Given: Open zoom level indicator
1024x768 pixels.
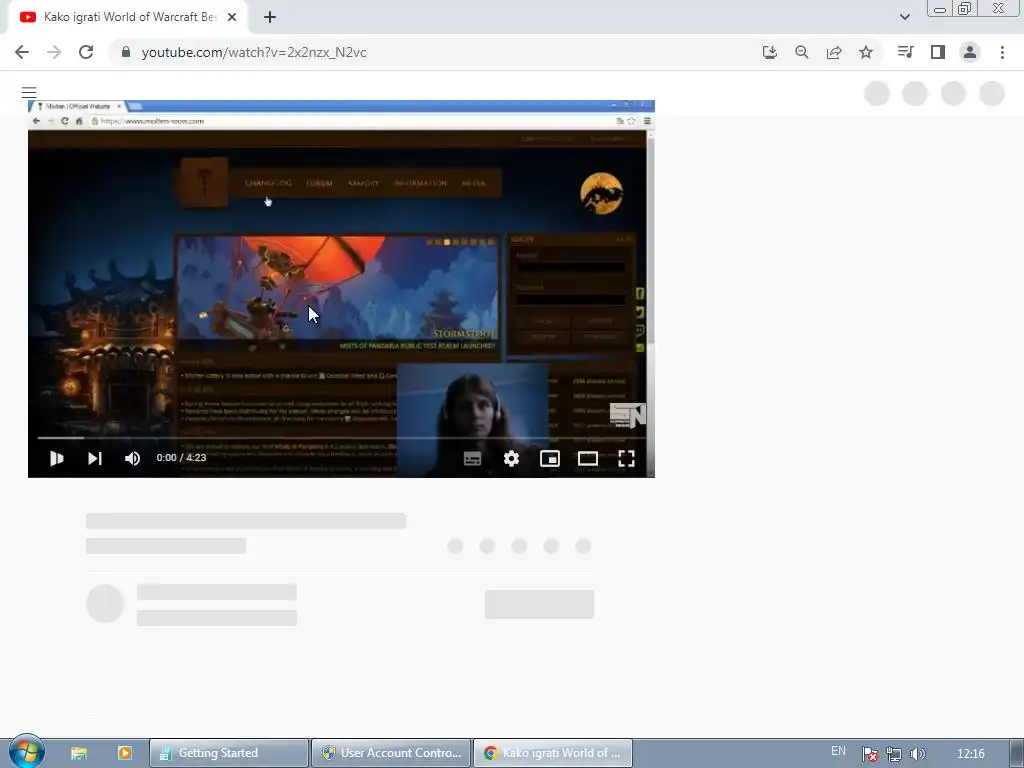Looking at the screenshot, I should [x=802, y=52].
